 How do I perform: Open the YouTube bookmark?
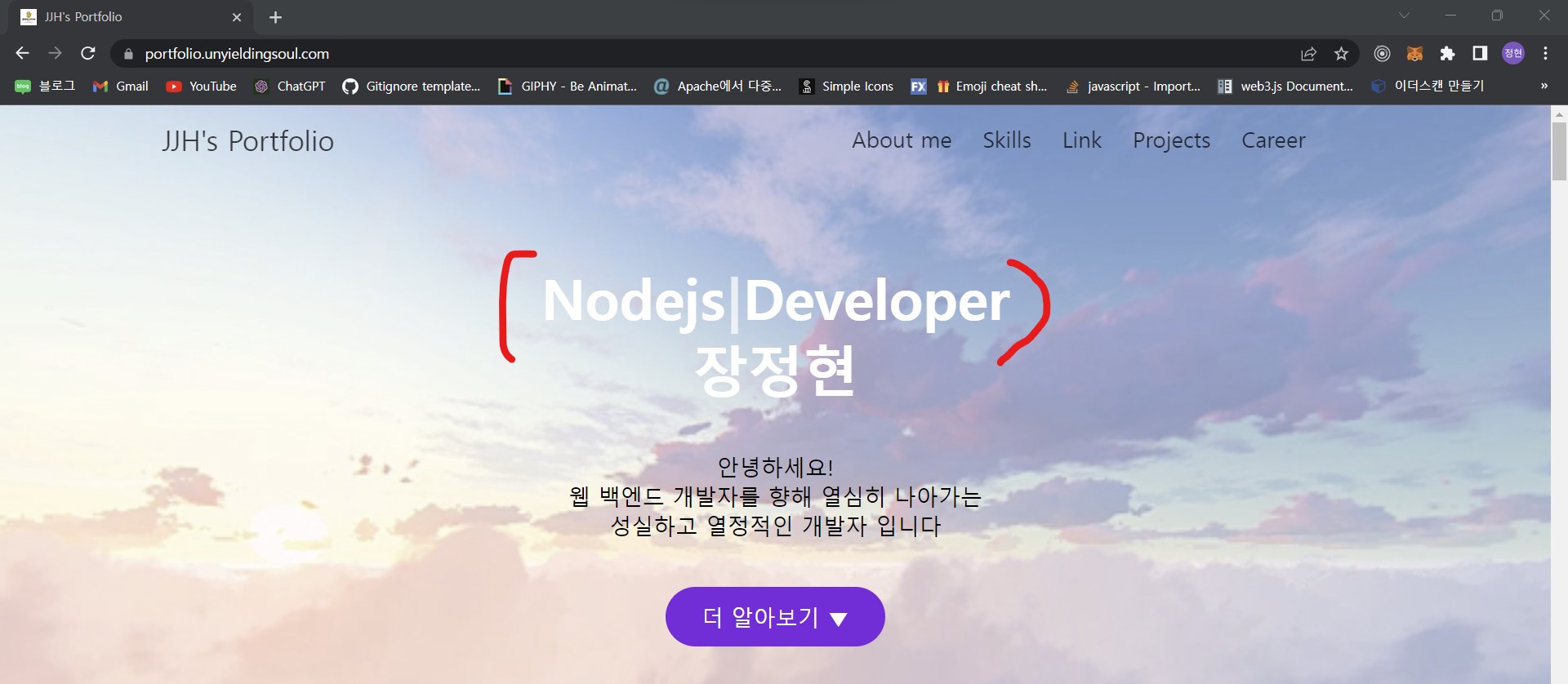click(x=202, y=86)
